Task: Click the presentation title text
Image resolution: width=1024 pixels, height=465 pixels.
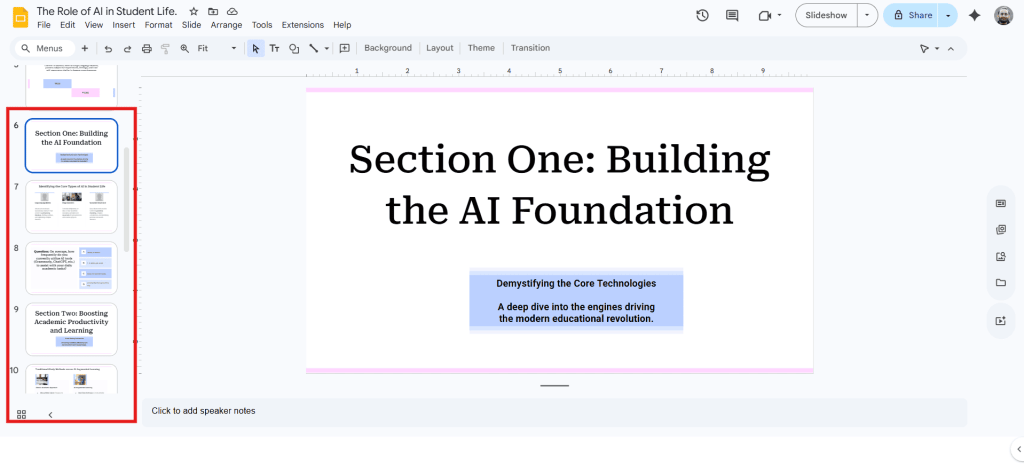Action: (x=107, y=11)
